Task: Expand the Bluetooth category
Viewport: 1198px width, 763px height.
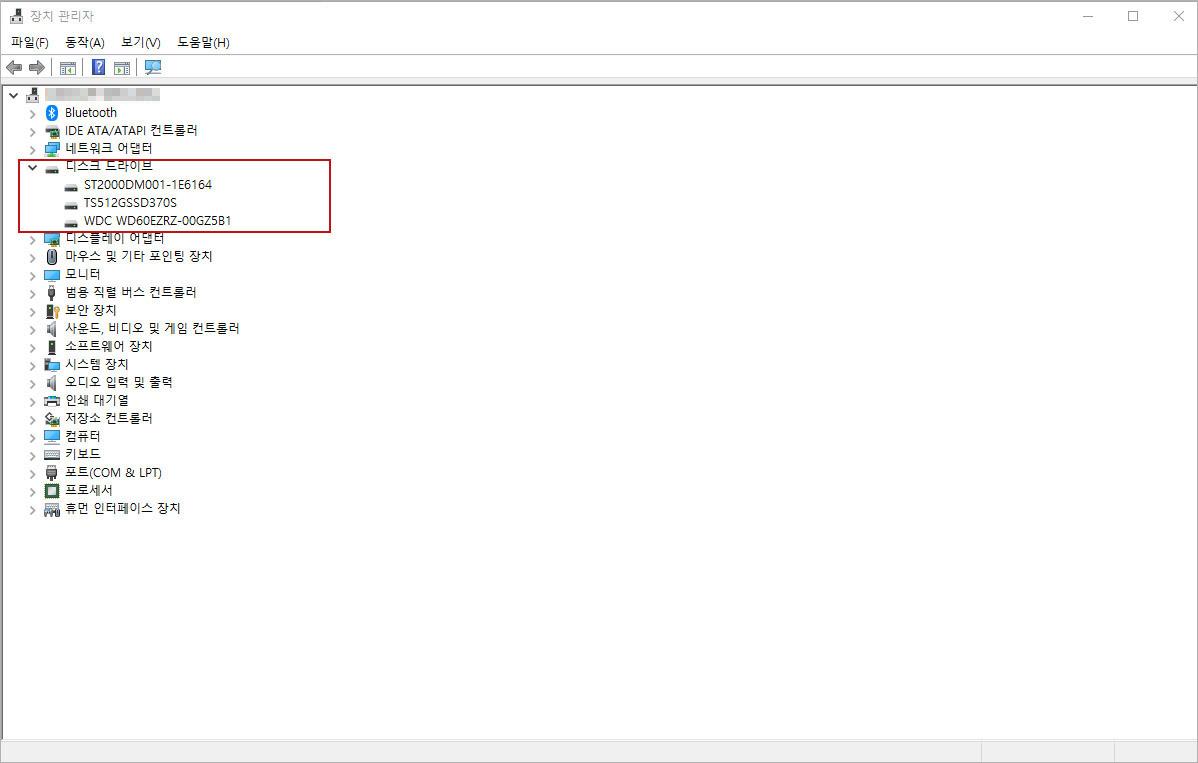Action: coord(32,113)
